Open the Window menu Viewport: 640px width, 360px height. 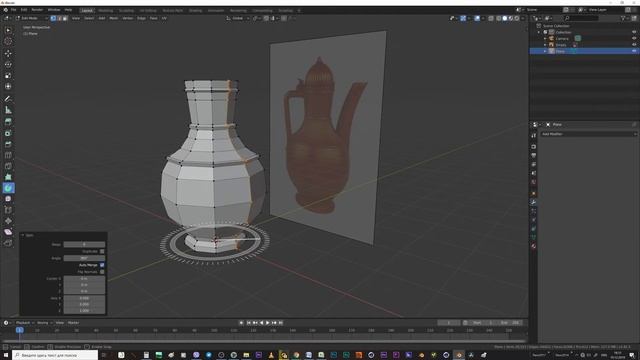(x=54, y=10)
